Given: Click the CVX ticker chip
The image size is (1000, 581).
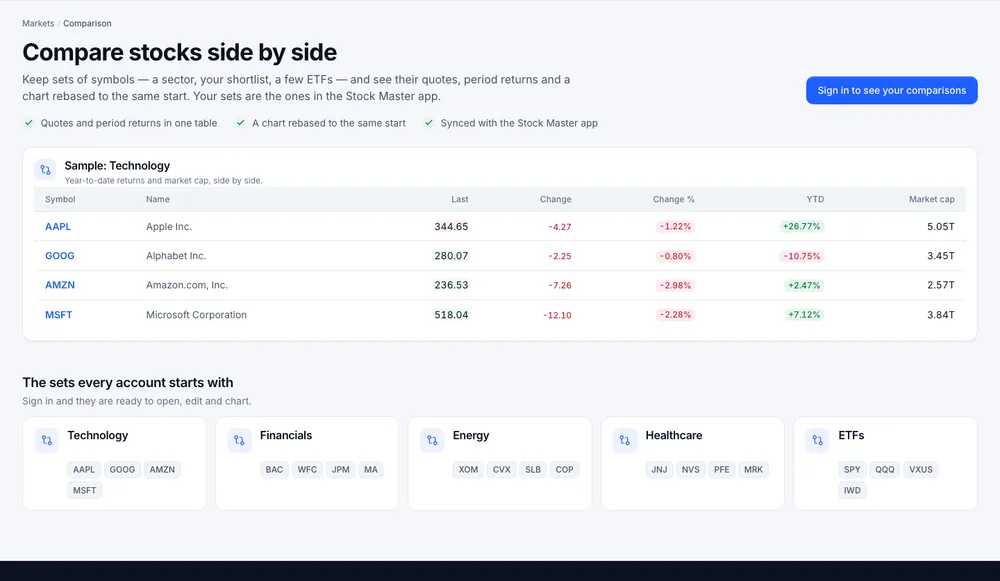Looking at the screenshot, I should point(502,469).
